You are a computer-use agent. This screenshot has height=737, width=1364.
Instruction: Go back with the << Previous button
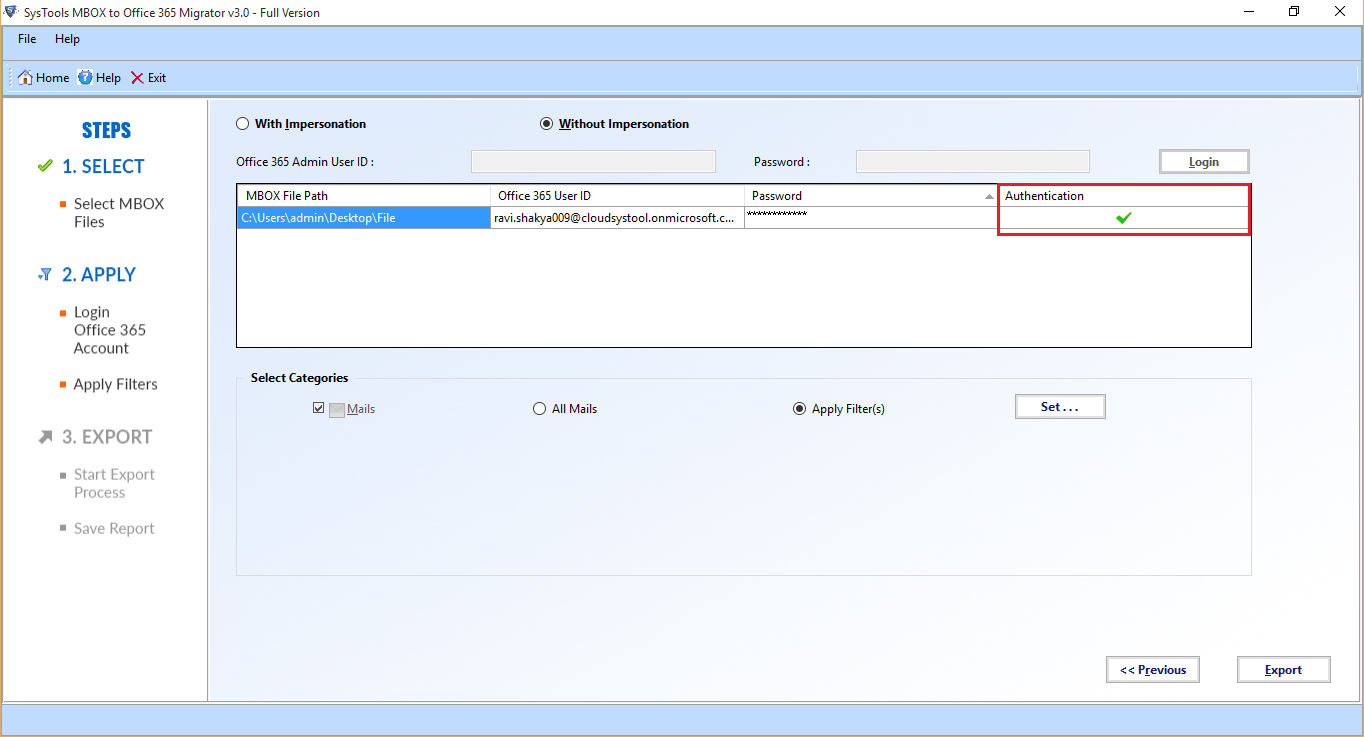(x=1153, y=670)
